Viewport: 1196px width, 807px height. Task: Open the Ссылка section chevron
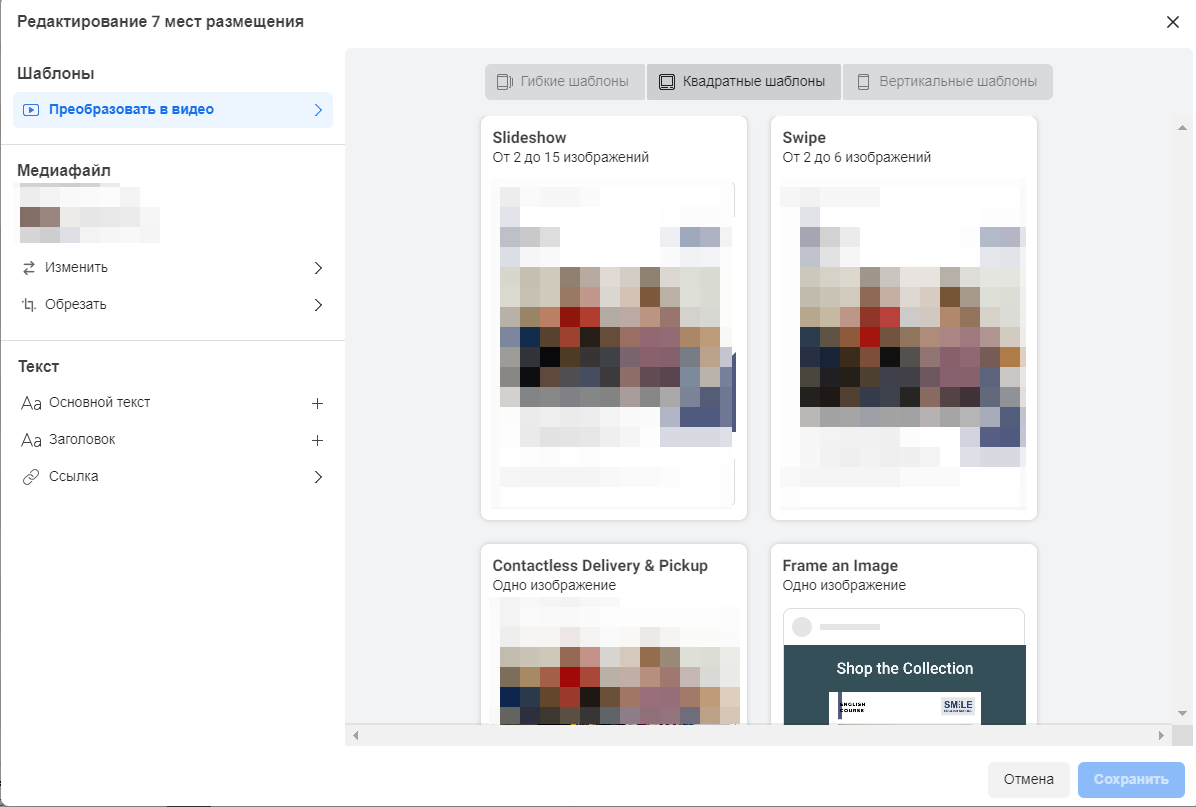pyautogui.click(x=318, y=477)
